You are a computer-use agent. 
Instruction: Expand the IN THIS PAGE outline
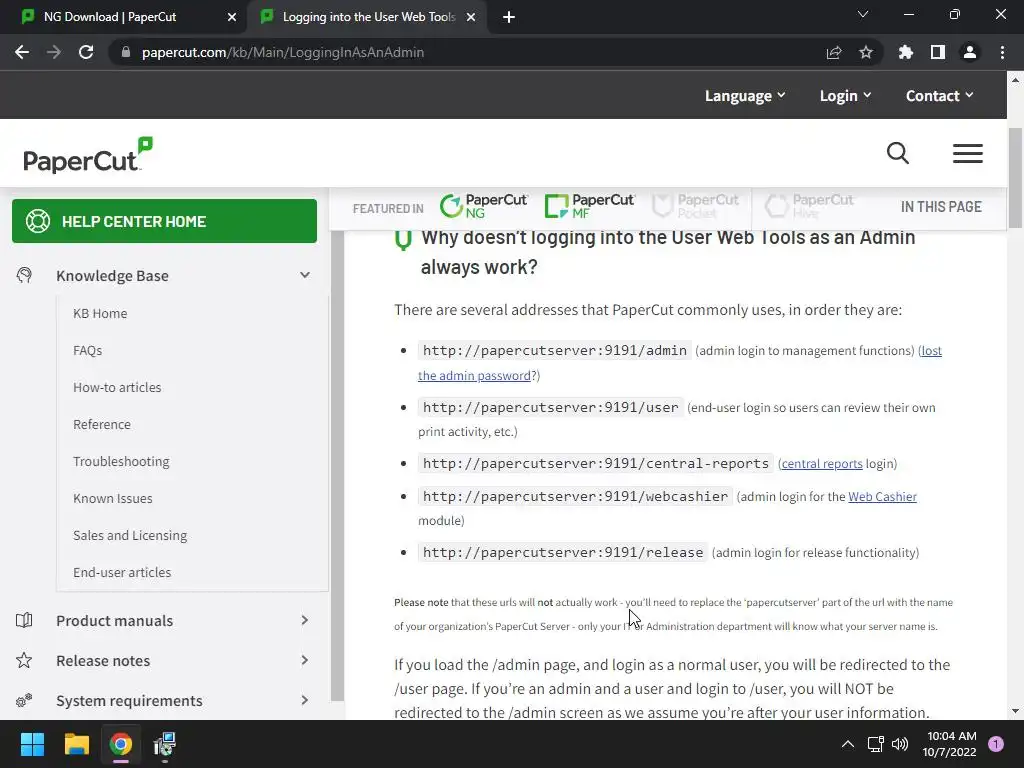[x=941, y=206]
